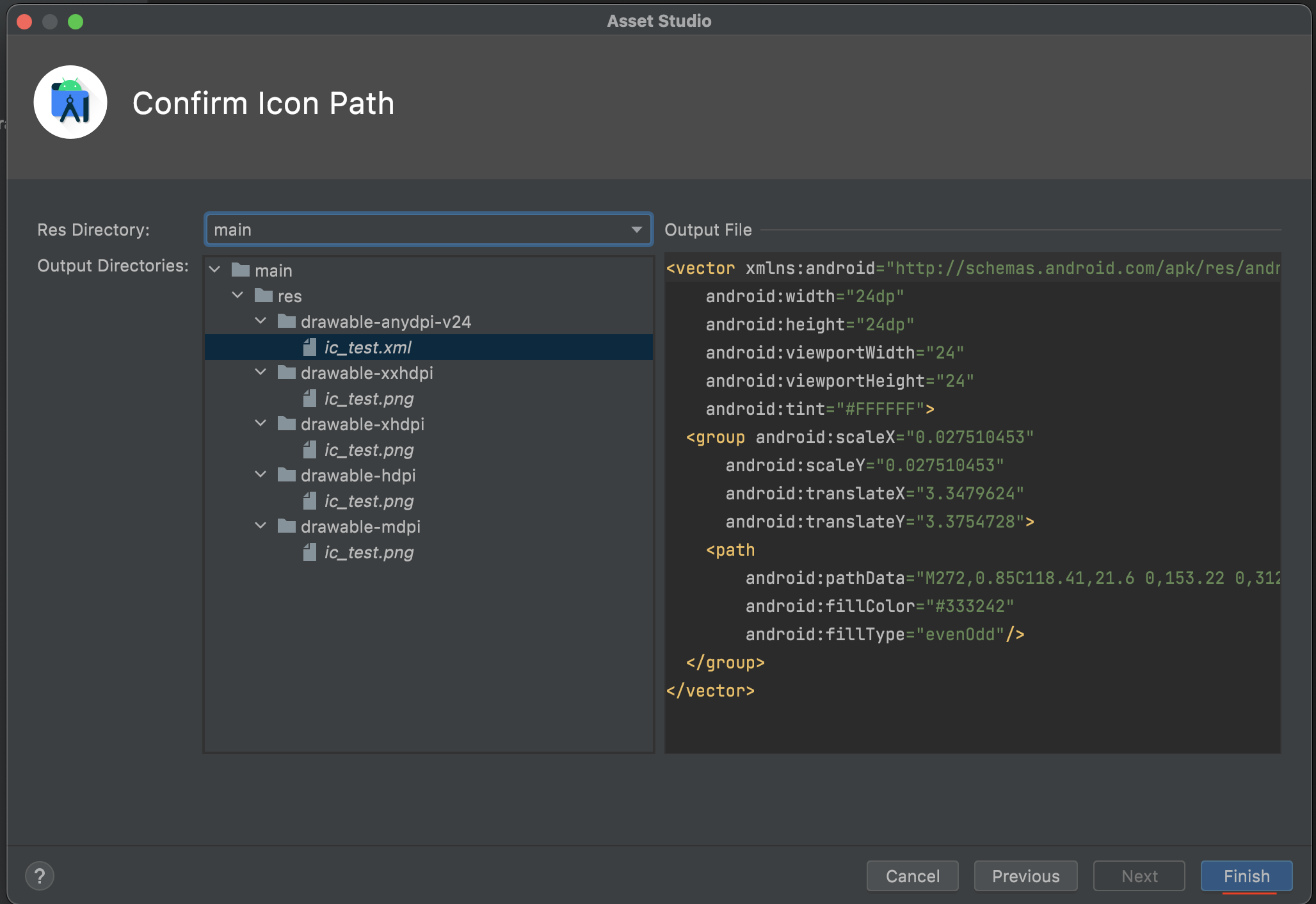Viewport: 1316px width, 904px height.
Task: Click the main folder icon
Action: (241, 270)
